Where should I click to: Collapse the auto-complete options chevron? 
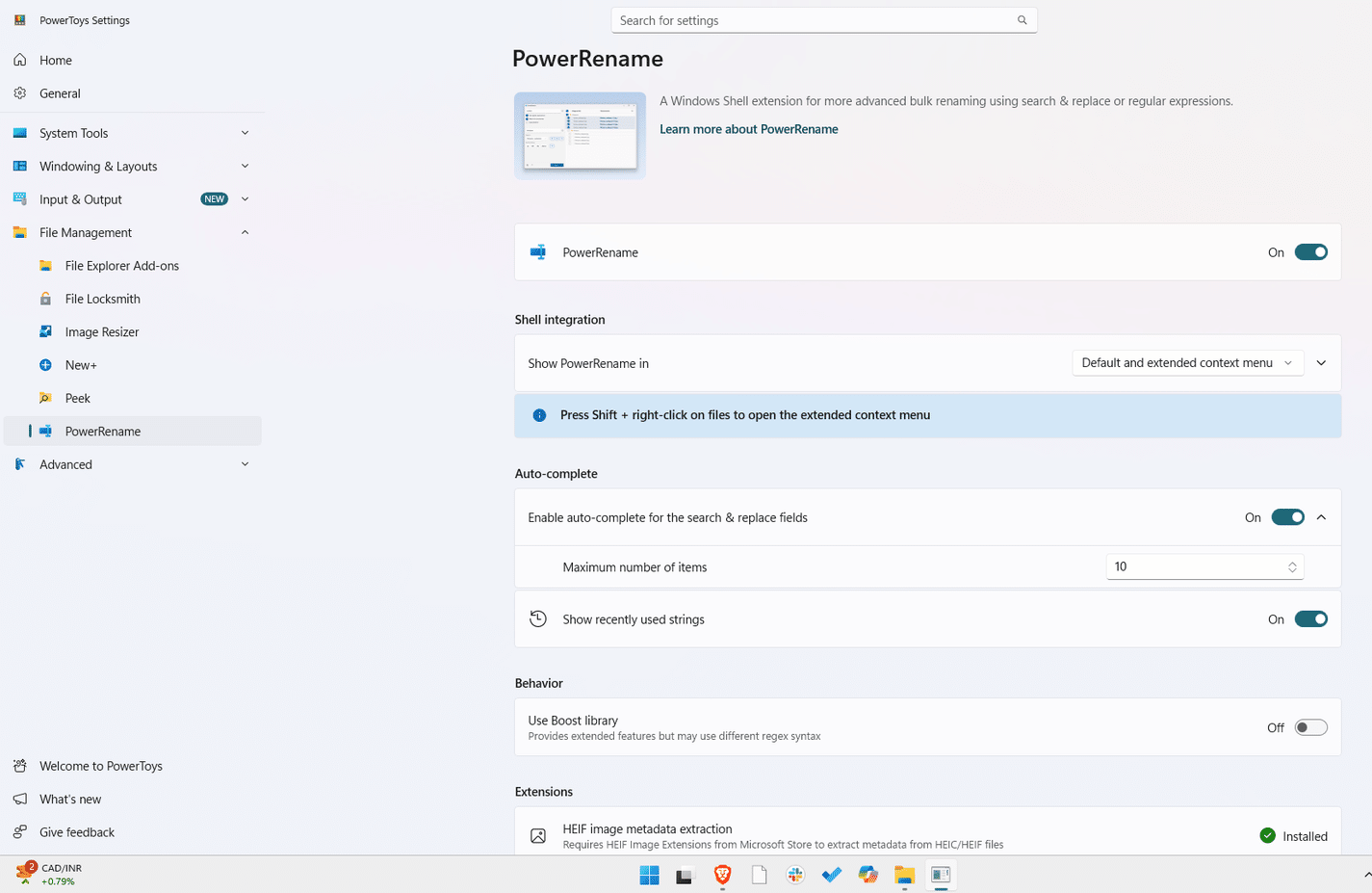[1321, 517]
